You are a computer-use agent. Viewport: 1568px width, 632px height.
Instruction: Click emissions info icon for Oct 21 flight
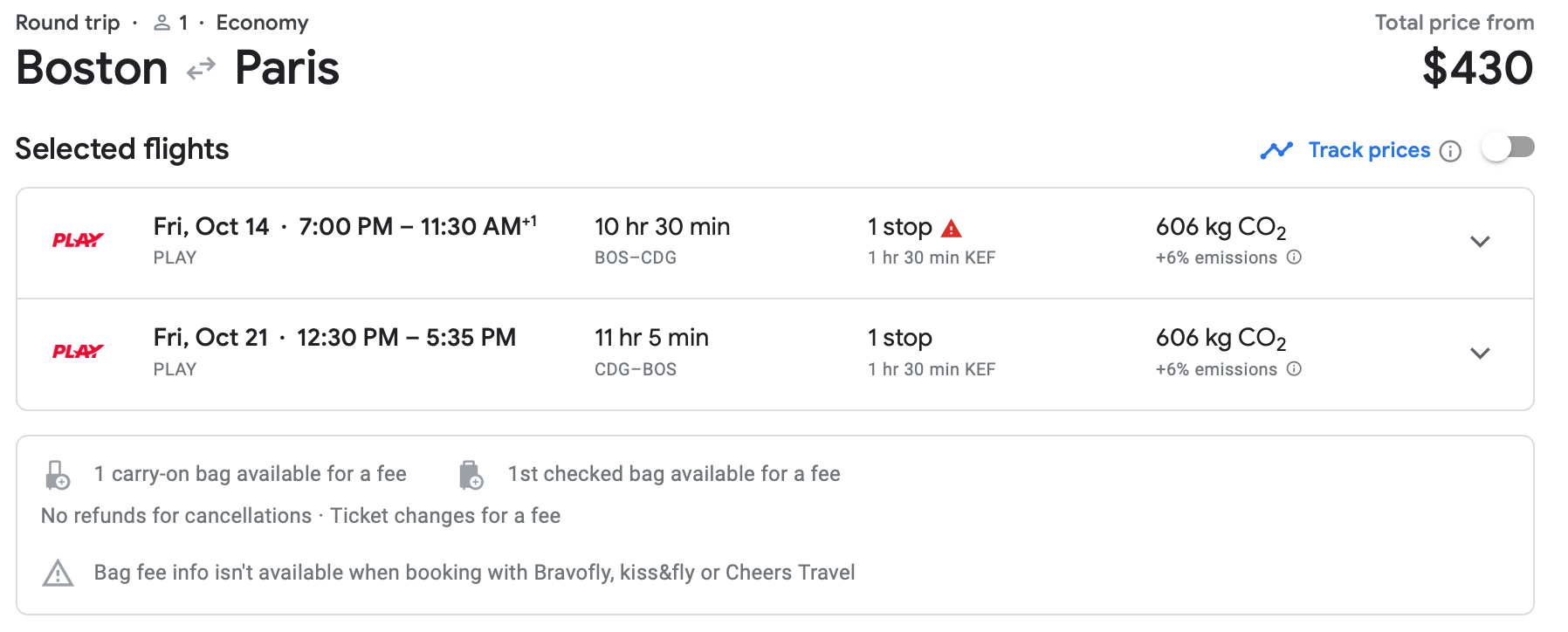[1294, 369]
